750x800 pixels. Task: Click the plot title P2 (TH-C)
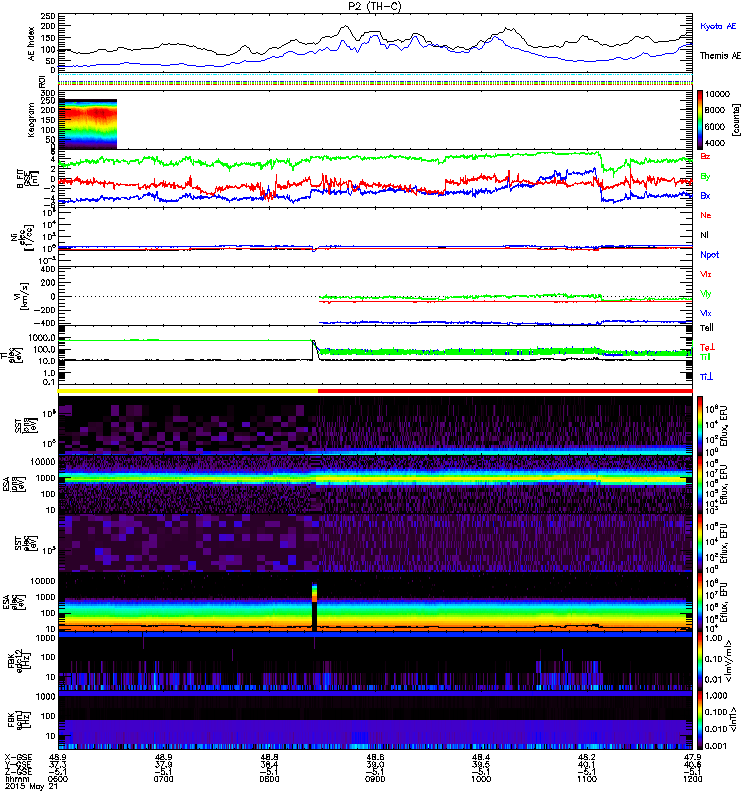click(375, 6)
